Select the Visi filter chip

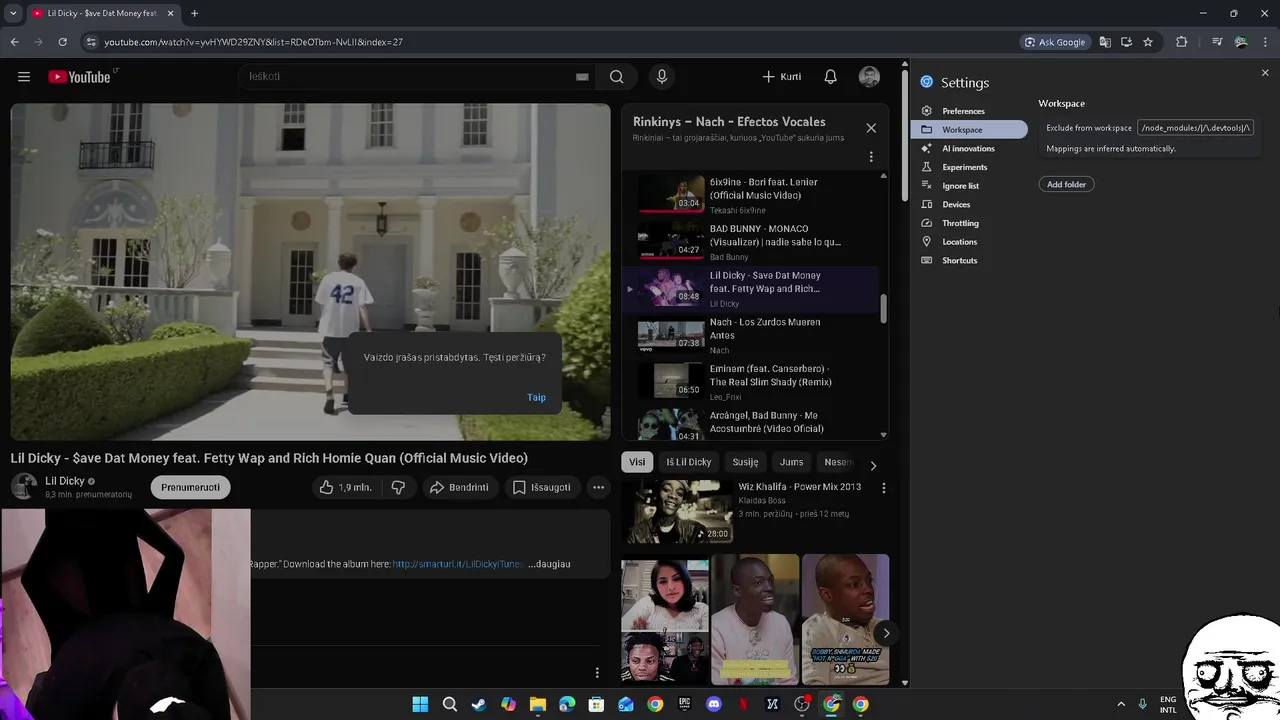tap(637, 462)
